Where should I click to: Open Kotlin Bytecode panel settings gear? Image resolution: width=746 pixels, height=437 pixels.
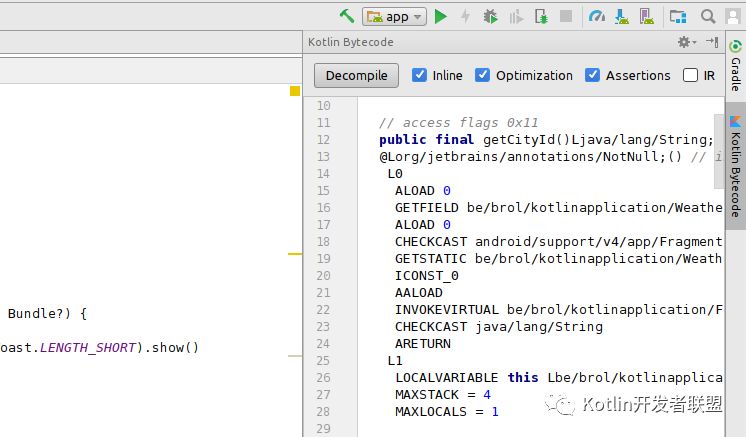click(687, 42)
